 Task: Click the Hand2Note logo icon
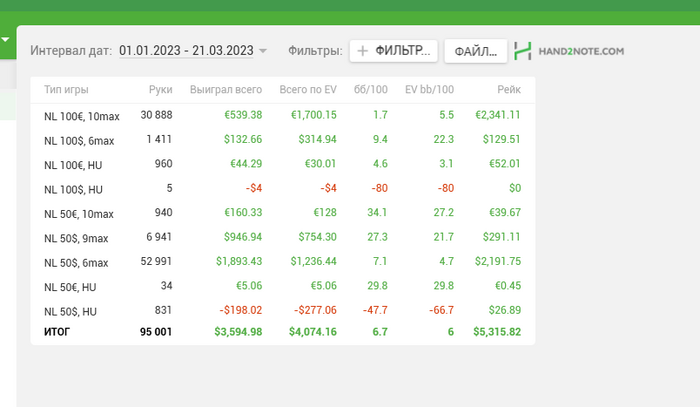pyautogui.click(x=522, y=51)
